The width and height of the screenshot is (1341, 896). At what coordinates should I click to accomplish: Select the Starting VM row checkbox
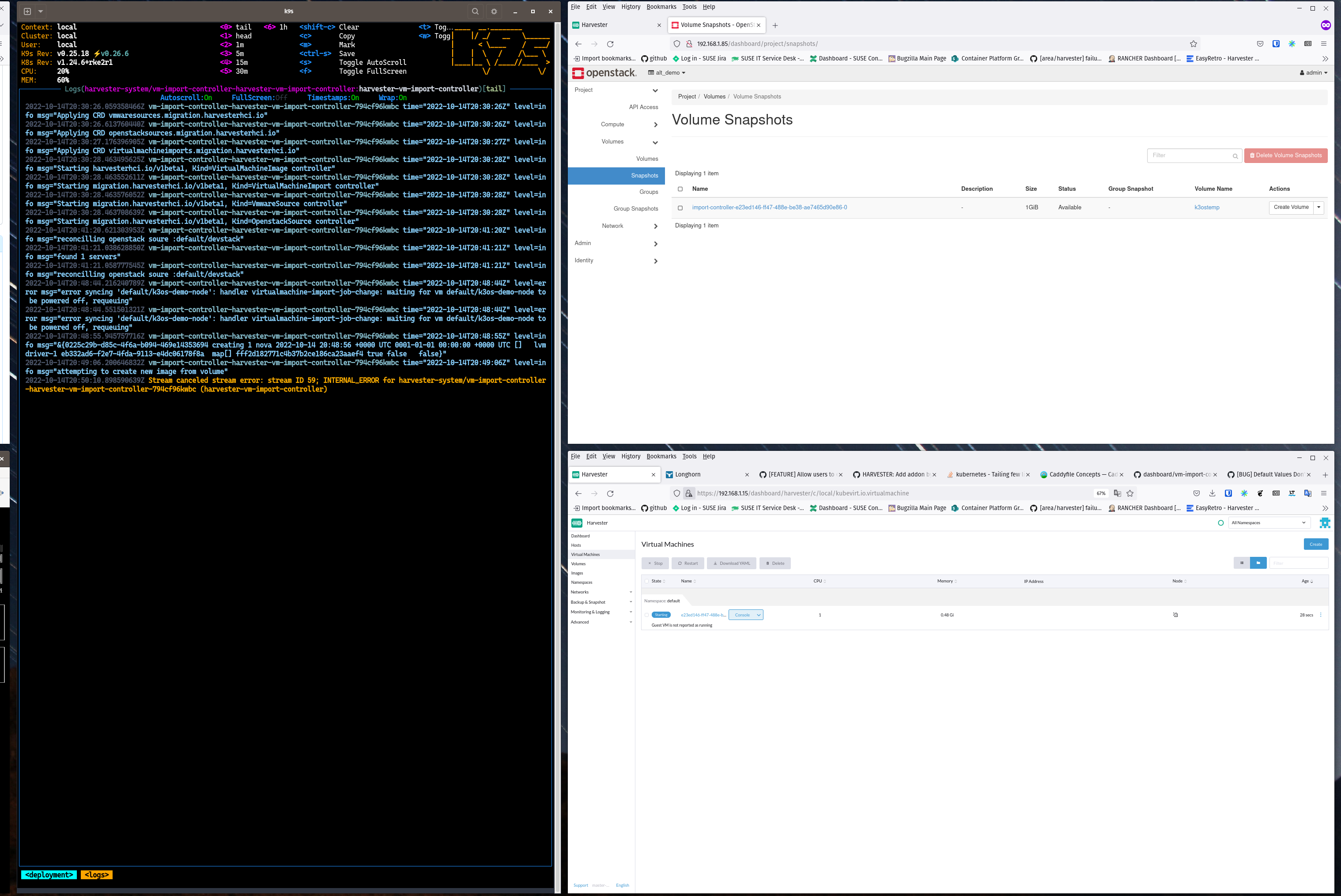[x=647, y=615]
